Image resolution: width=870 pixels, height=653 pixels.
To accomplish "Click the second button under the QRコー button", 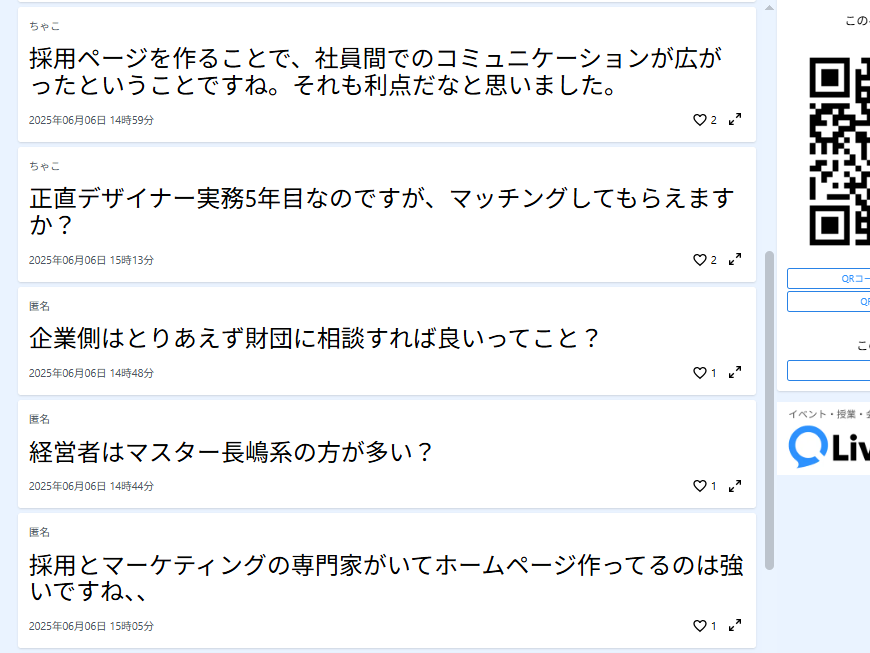I will 829,302.
